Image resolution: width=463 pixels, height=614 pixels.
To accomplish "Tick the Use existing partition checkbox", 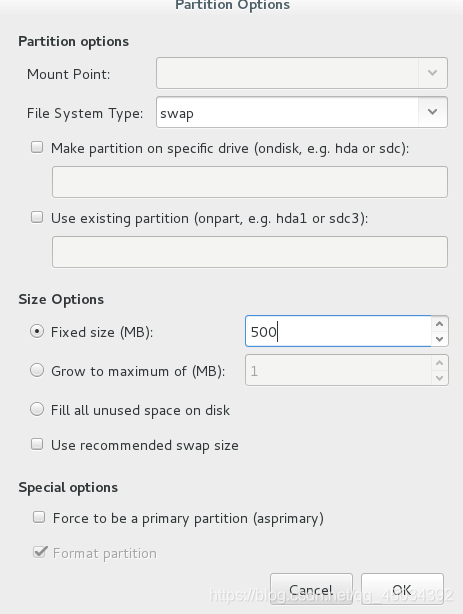I will tap(37, 217).
